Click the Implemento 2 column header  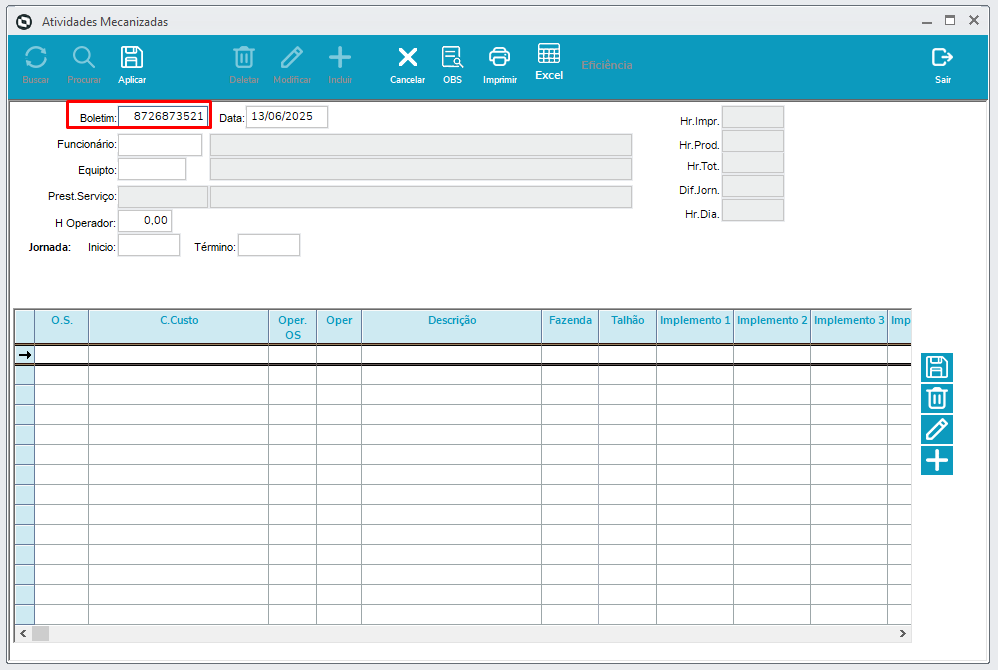click(x=772, y=326)
